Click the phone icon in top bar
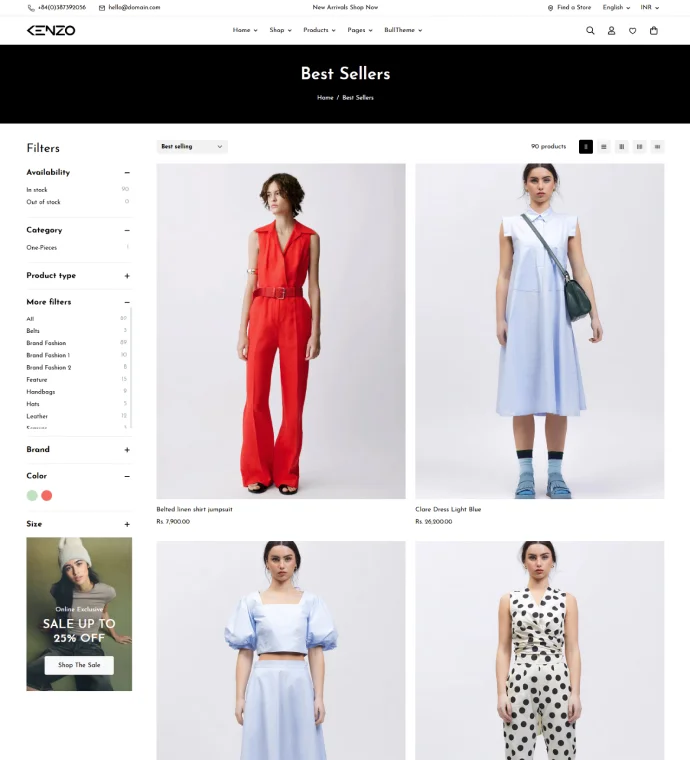This screenshot has height=760, width=690. pyautogui.click(x=31, y=8)
